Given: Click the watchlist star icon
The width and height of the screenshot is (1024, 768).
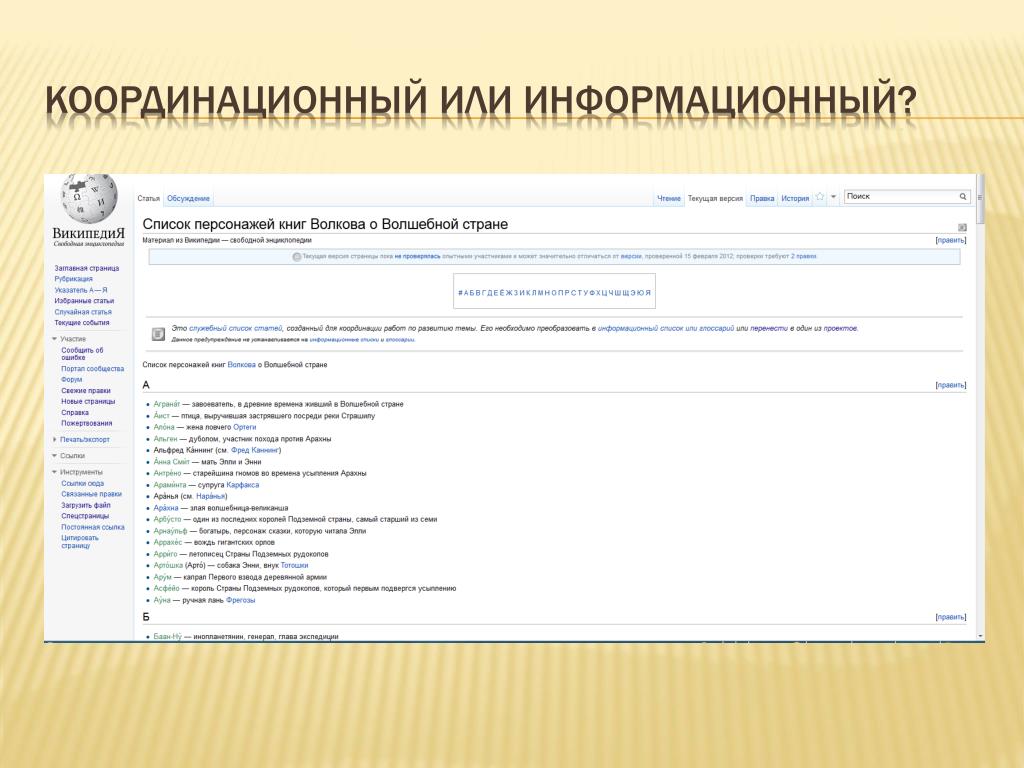Looking at the screenshot, I should (820, 197).
